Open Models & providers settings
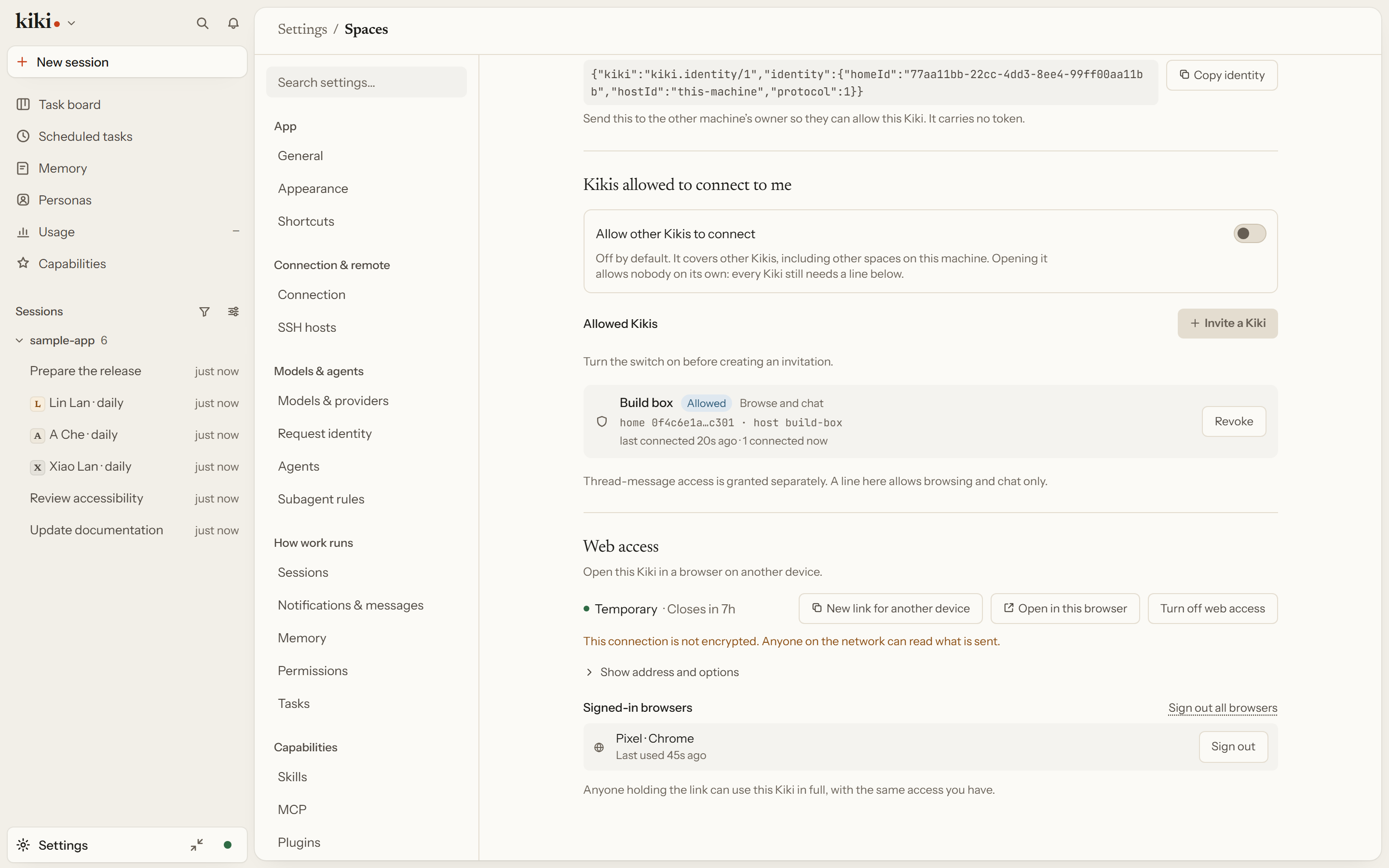Viewport: 1389px width, 868px height. pos(366,401)
